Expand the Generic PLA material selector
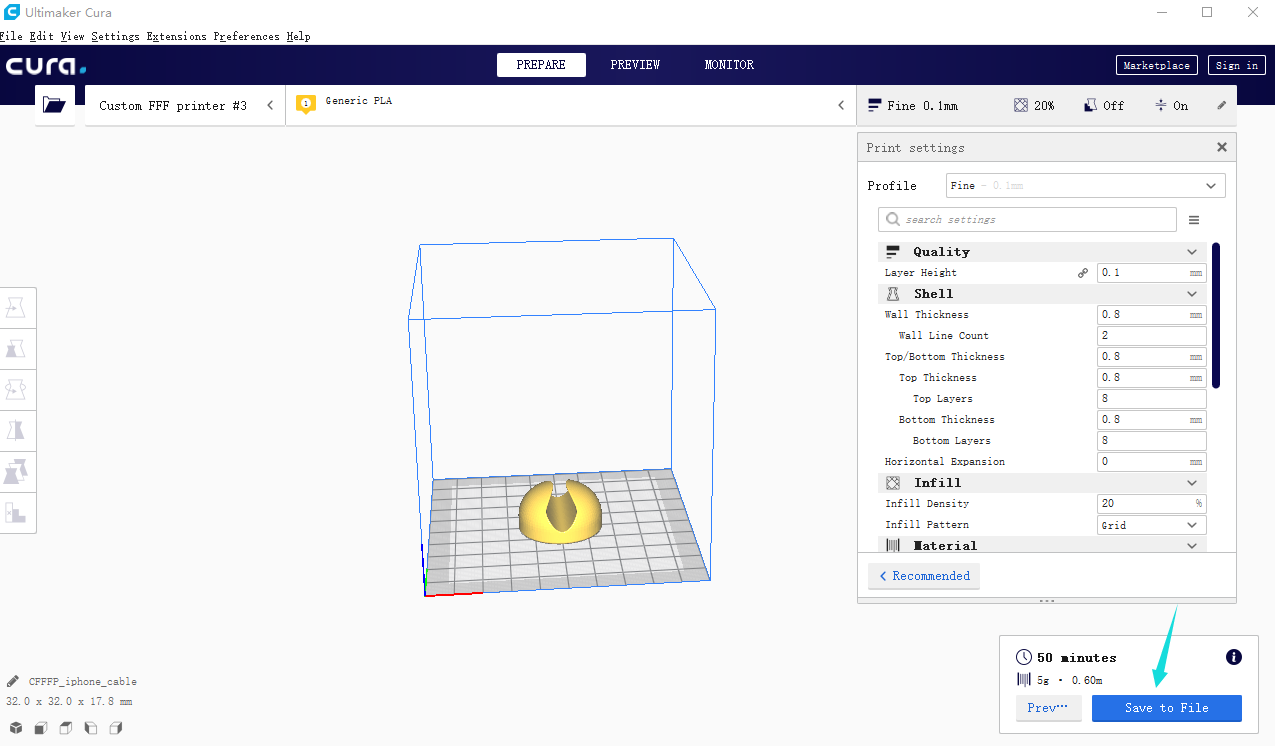The width and height of the screenshot is (1275, 746). click(571, 105)
